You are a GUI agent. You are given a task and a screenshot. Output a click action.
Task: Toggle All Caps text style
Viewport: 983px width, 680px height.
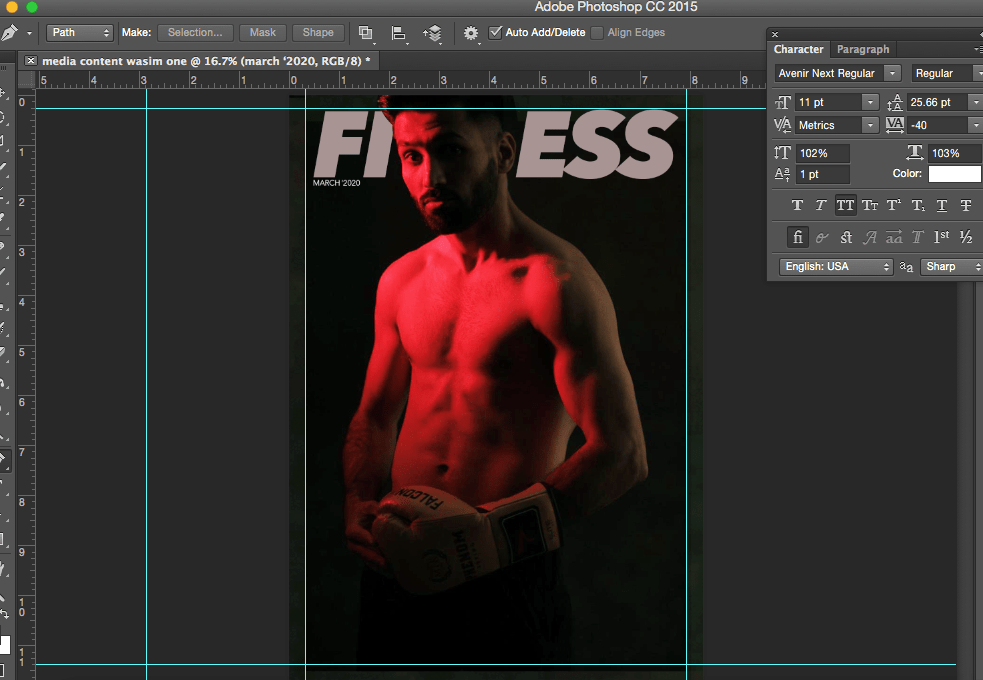click(845, 206)
